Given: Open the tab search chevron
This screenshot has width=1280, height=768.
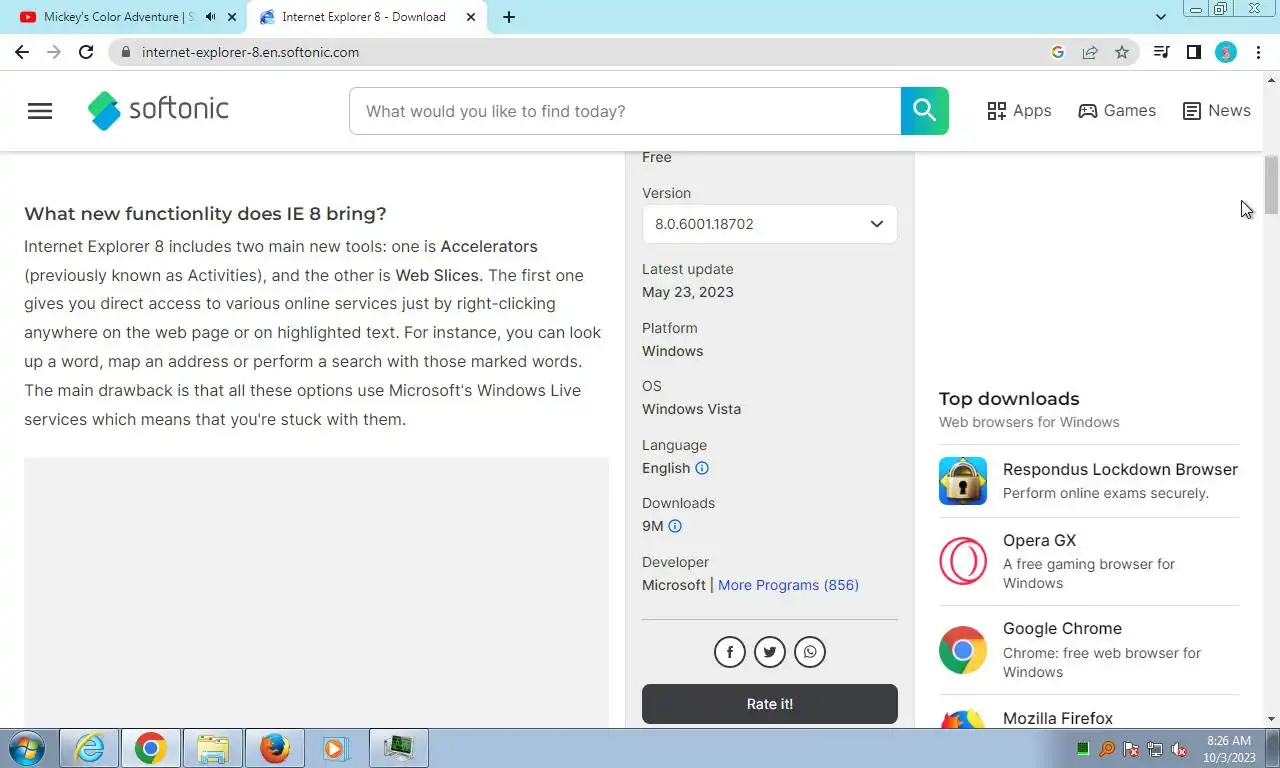Looking at the screenshot, I should 1160,17.
